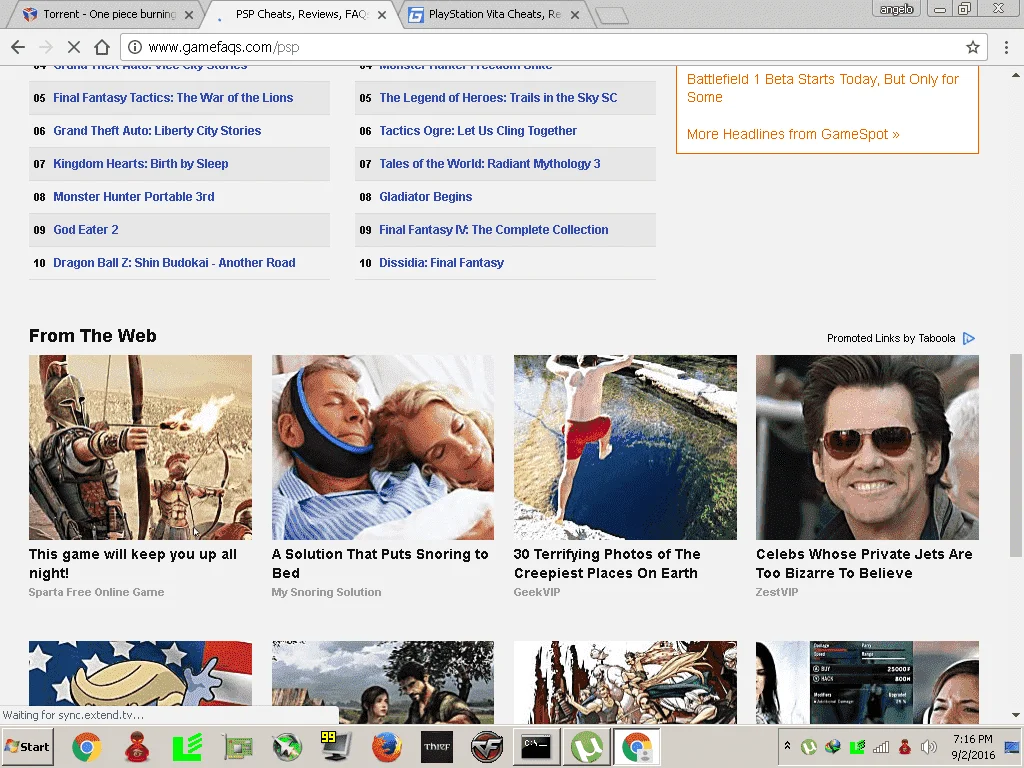Click 'This game will keep you up all night!'
The image size is (1024, 768).
[x=133, y=564]
